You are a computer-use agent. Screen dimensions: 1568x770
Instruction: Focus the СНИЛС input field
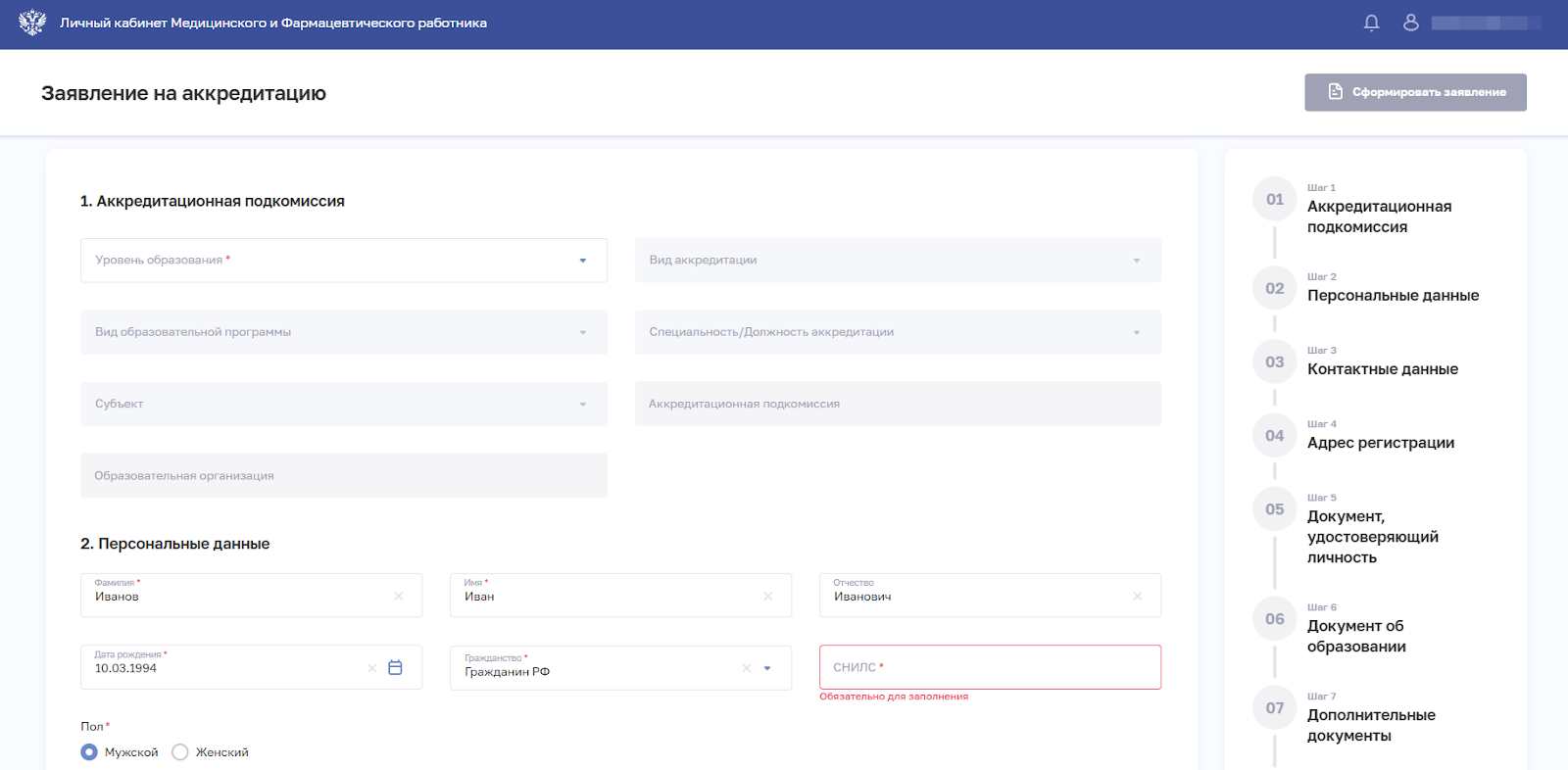(990, 667)
